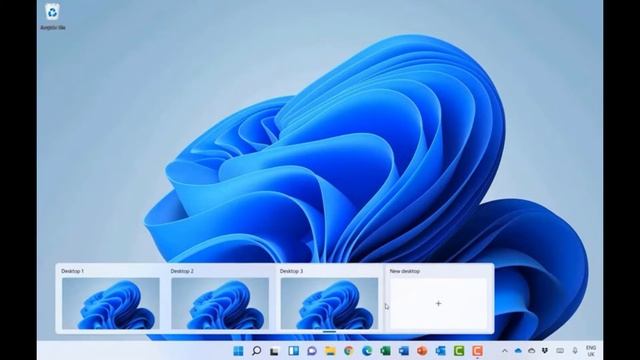The image size is (640, 360).
Task: Add a New desktop with plus
Action: pyautogui.click(x=438, y=303)
